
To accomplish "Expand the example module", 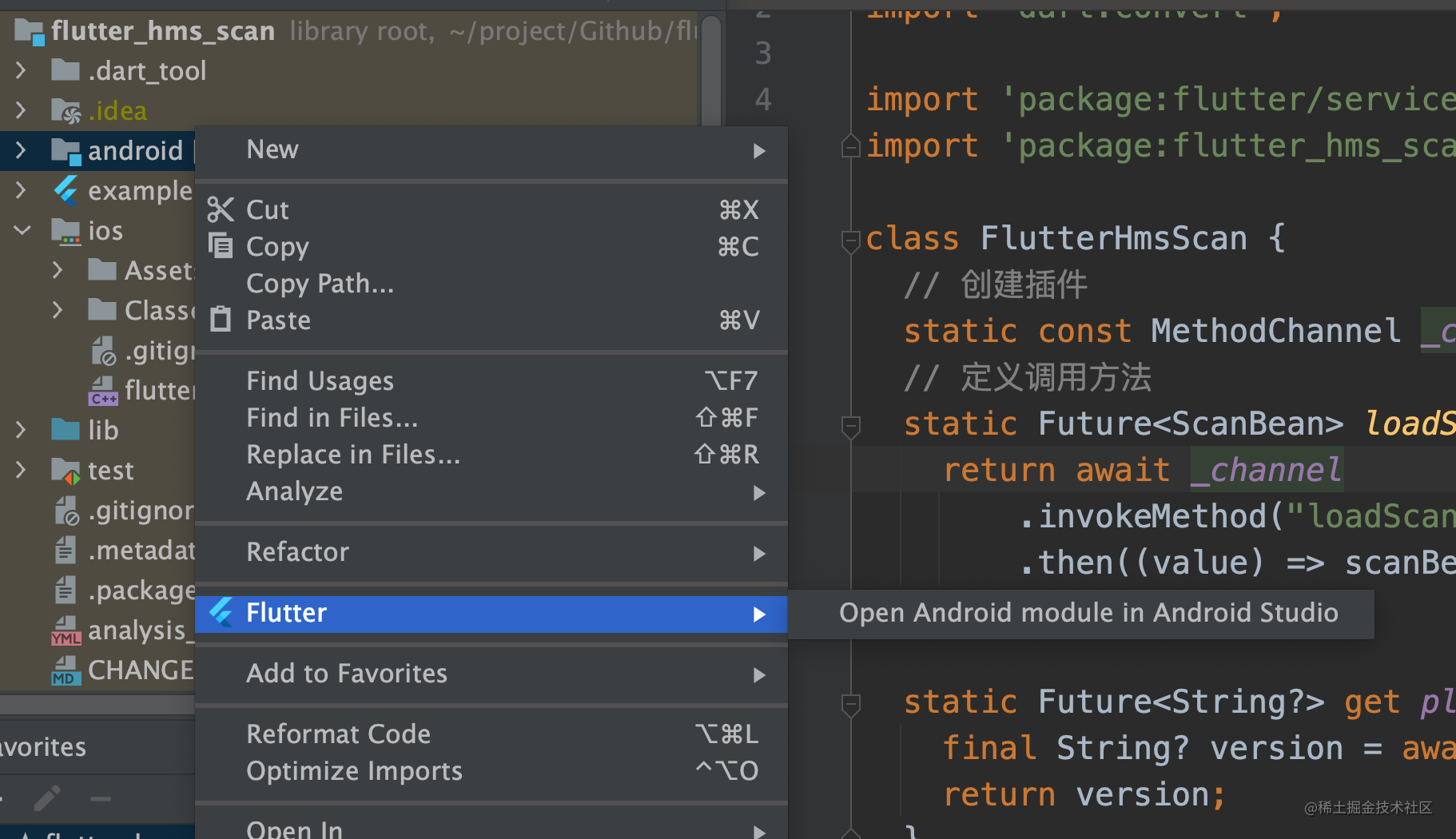I will tap(22, 190).
